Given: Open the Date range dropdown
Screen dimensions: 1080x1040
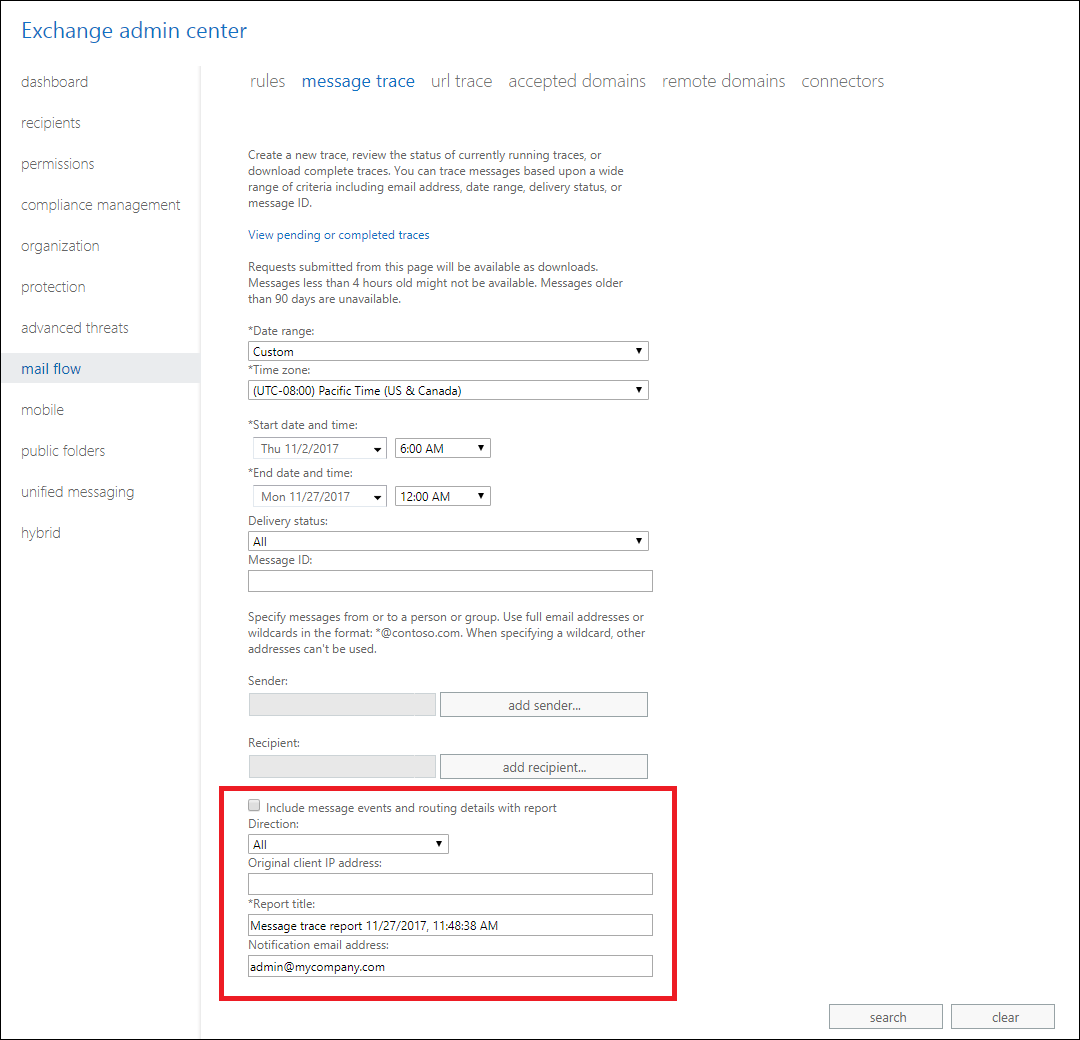Looking at the screenshot, I should click(448, 351).
